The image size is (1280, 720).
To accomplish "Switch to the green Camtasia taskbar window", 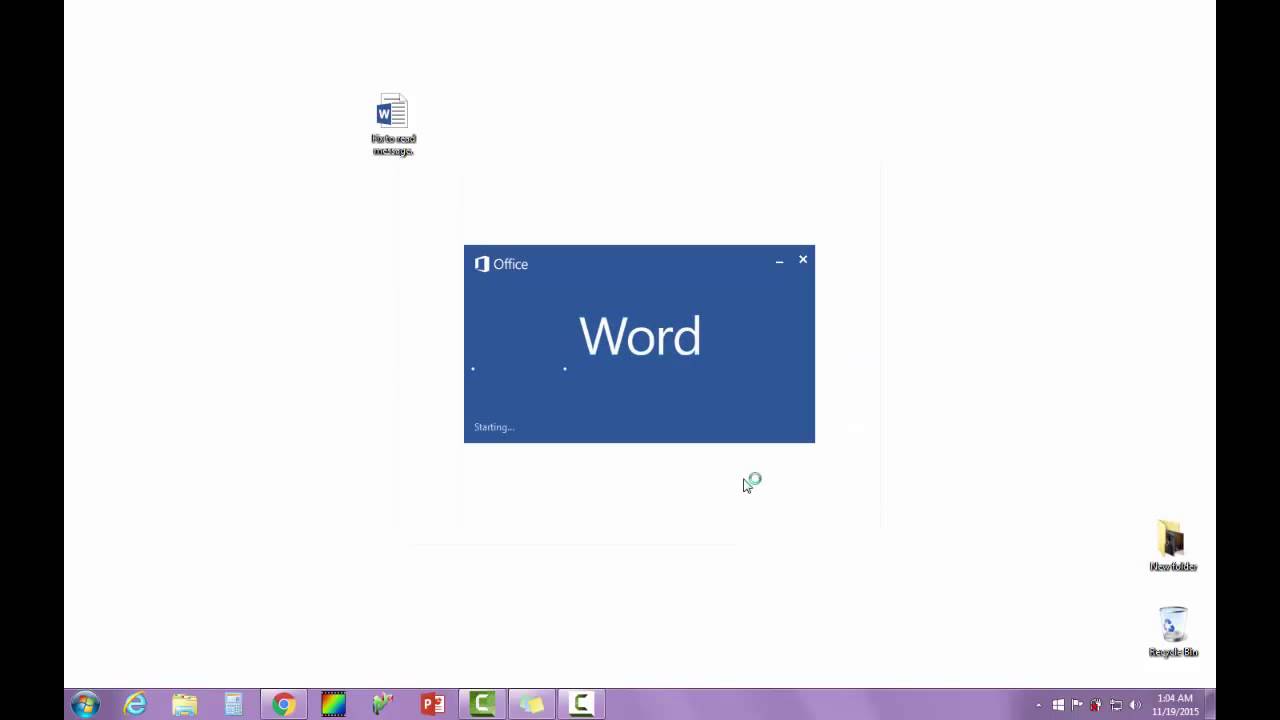I will pos(482,705).
